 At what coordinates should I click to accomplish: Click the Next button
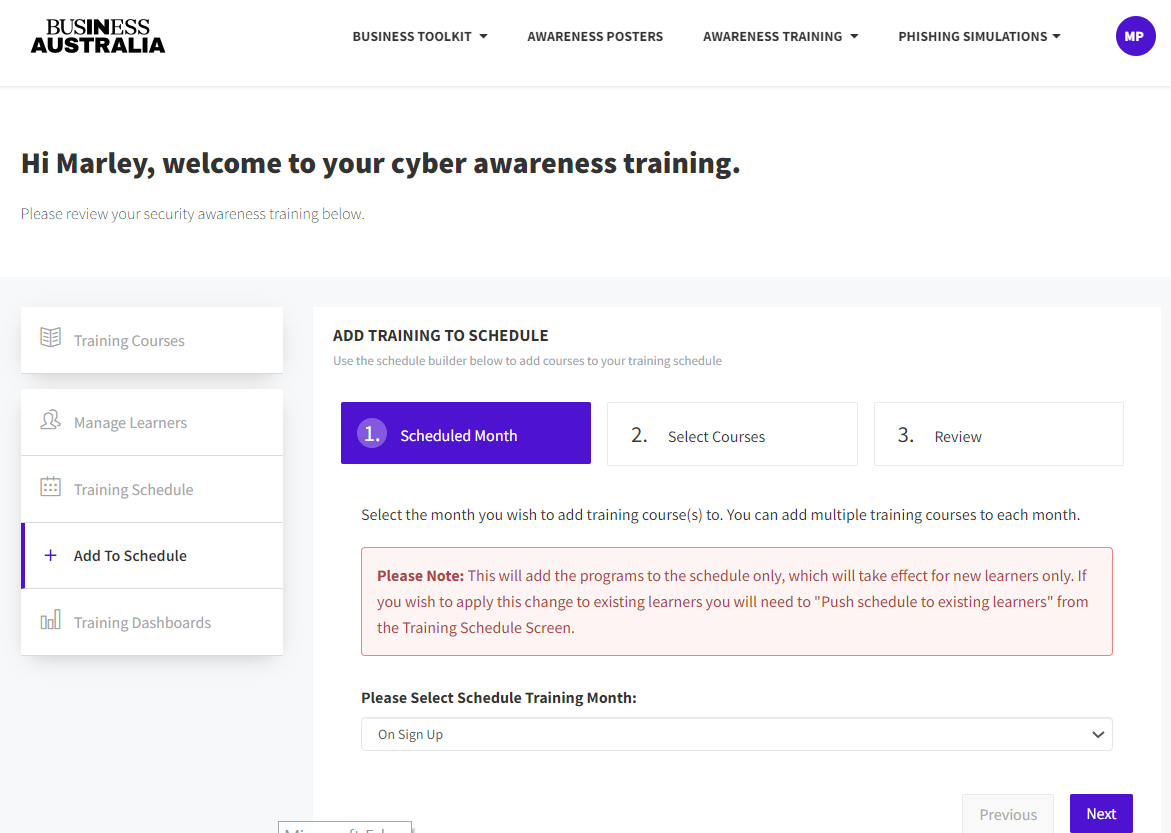pos(1101,813)
